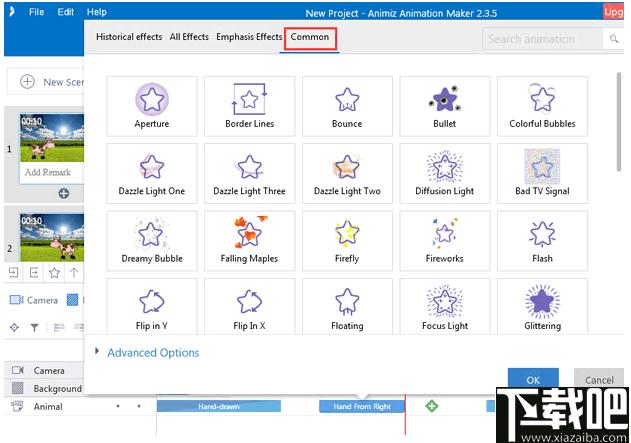Click the effects list vertical scrollbar
631x443 pixels.
point(619,122)
